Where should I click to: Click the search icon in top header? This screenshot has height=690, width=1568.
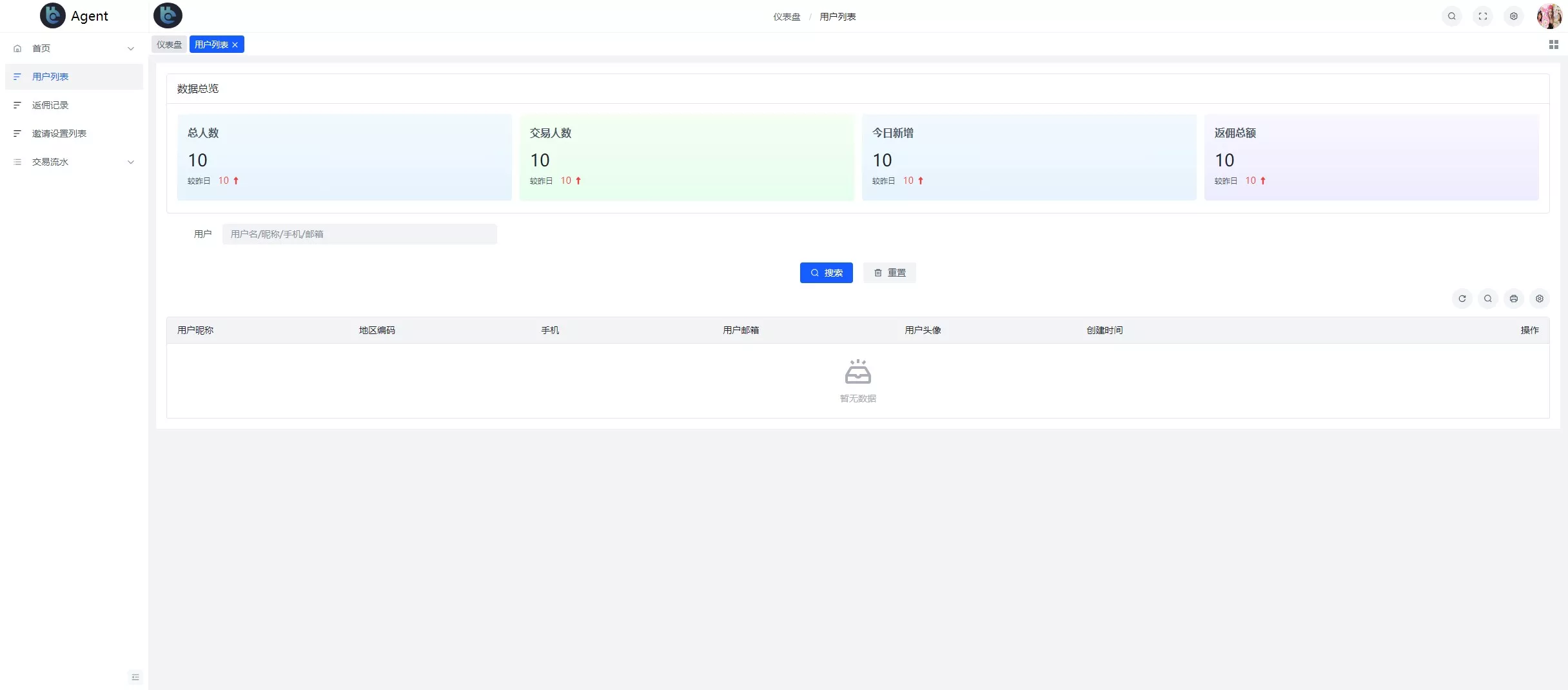click(x=1451, y=16)
